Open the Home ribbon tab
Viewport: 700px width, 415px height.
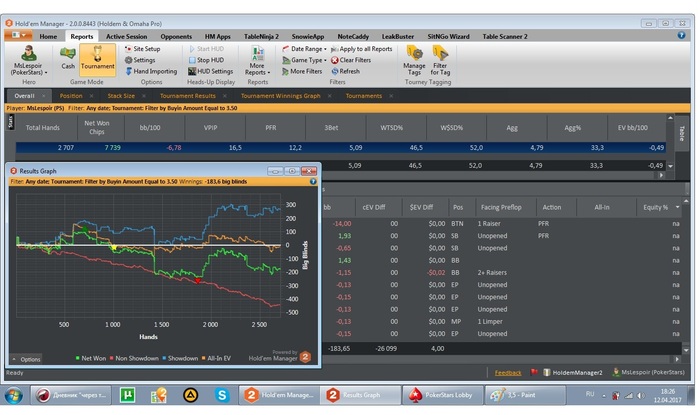pyautogui.click(x=48, y=37)
